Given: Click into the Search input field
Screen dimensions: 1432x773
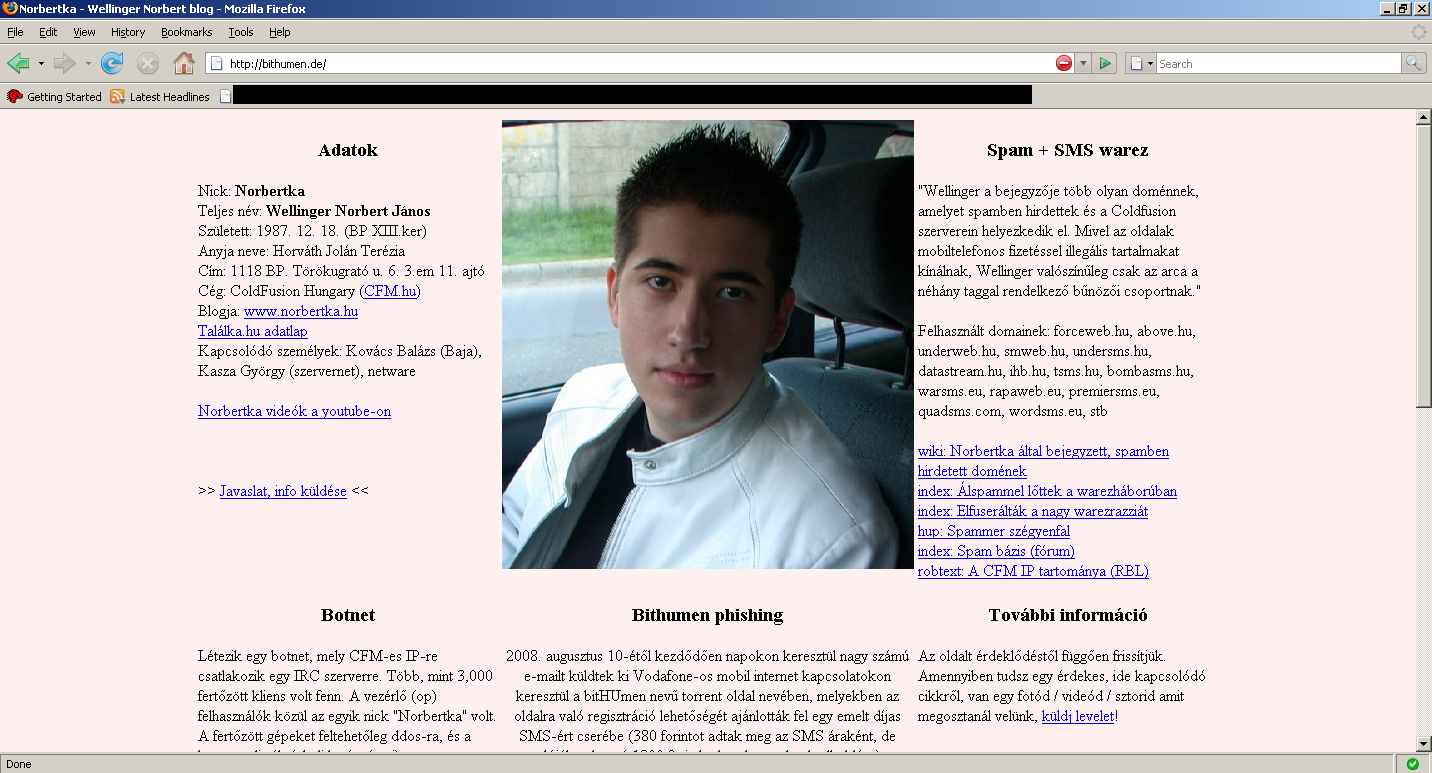Looking at the screenshot, I should (x=1277, y=64).
